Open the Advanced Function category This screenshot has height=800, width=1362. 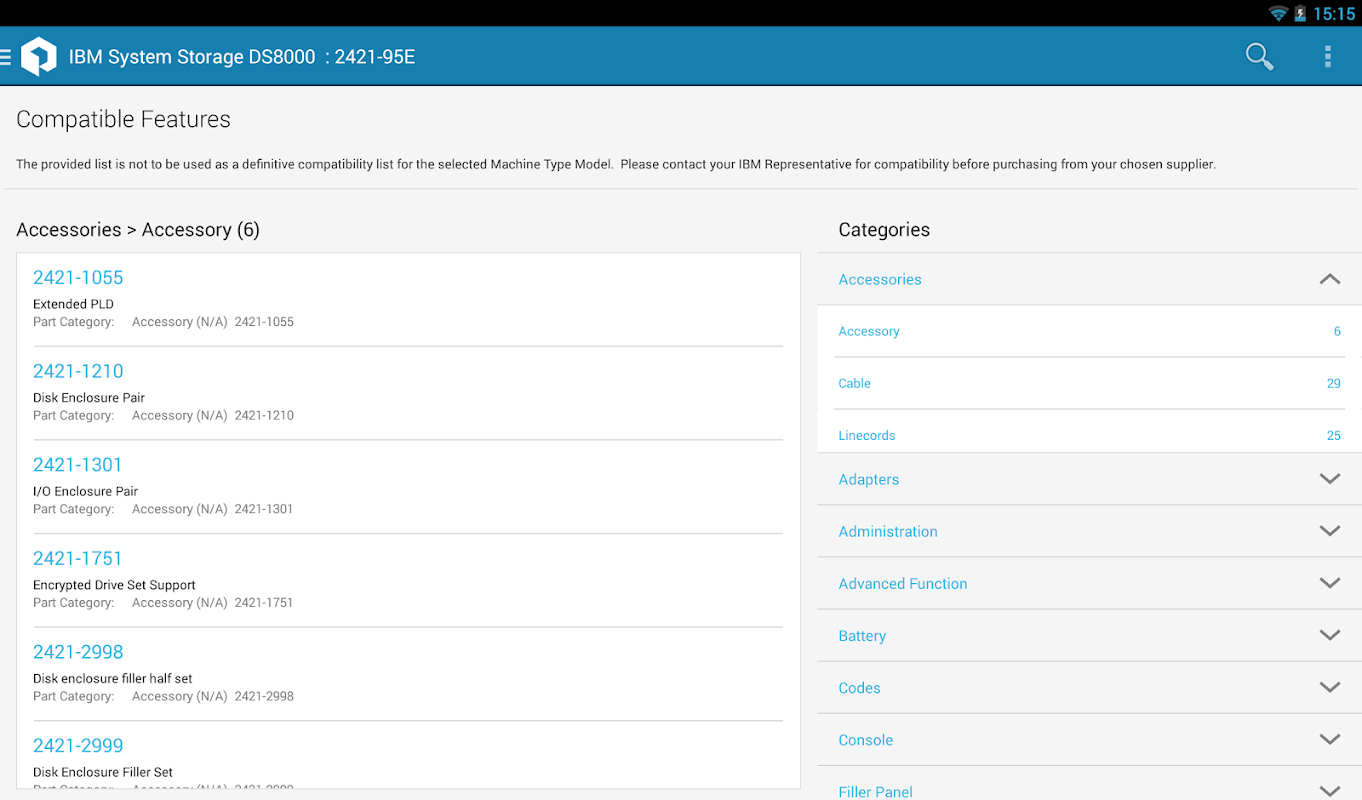click(1089, 583)
